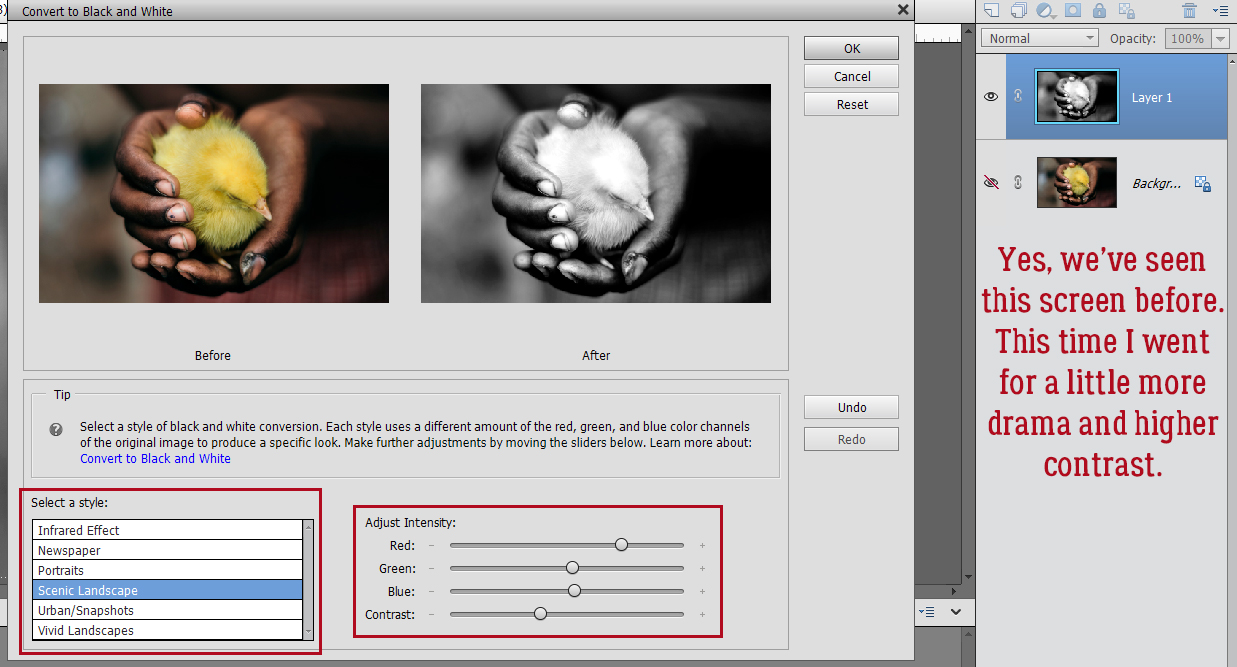Click the style list scroll up arrow
1237x667 pixels.
[308, 526]
